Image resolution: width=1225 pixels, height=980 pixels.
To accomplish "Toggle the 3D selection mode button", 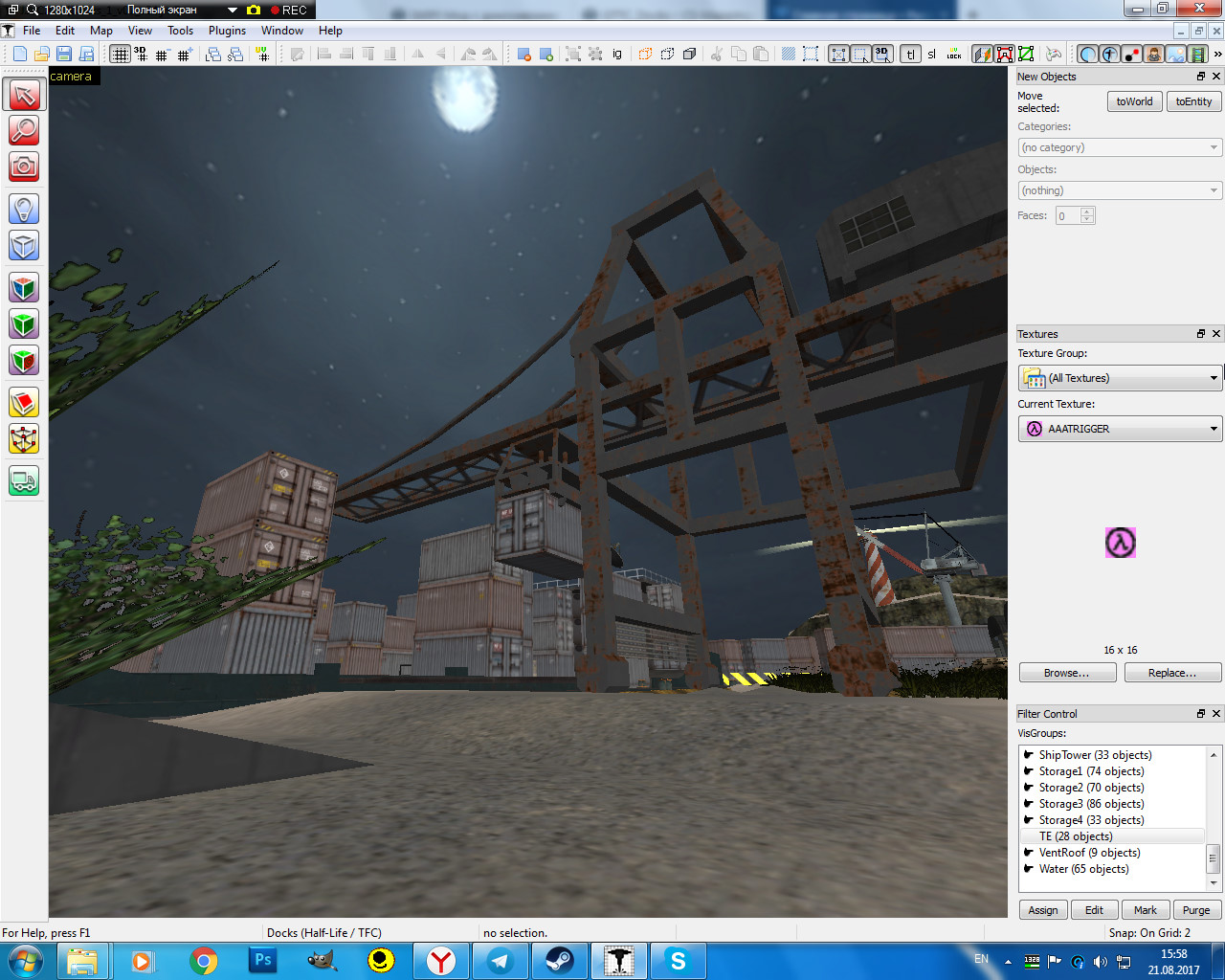I will (x=882, y=54).
